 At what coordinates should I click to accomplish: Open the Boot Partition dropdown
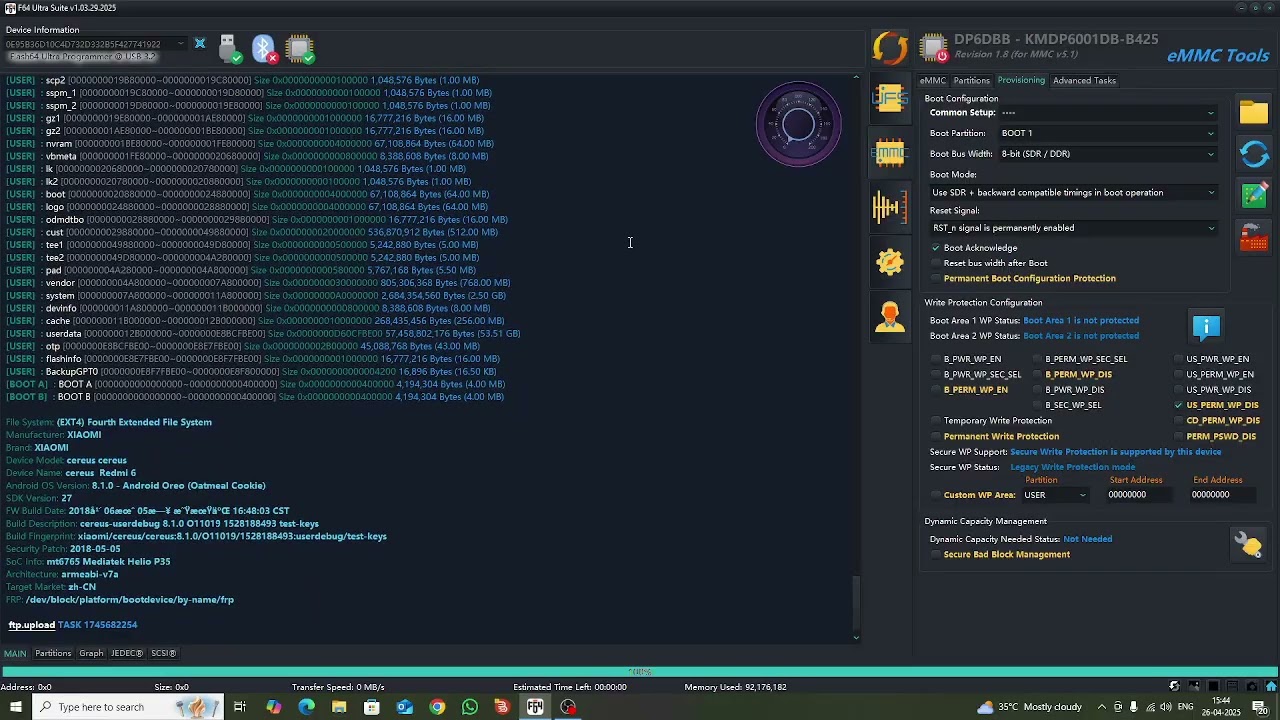1109,133
